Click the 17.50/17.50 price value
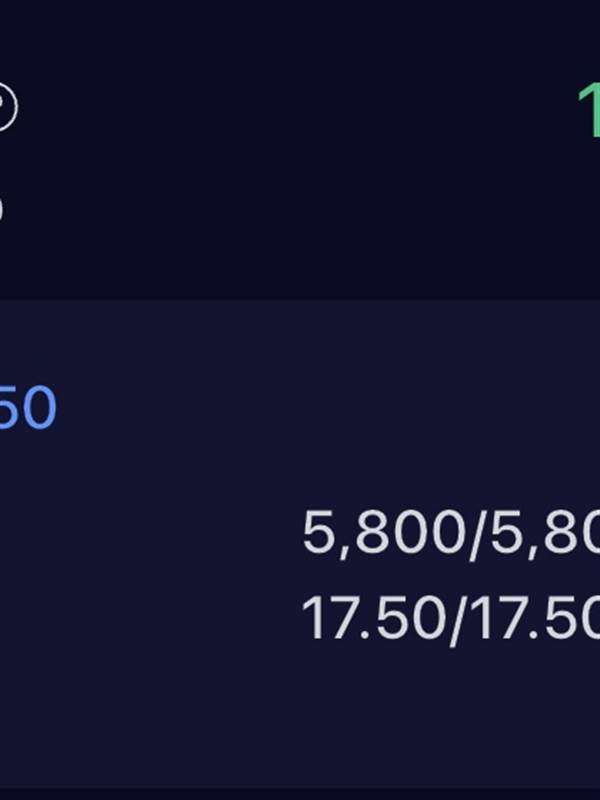 coord(450,619)
